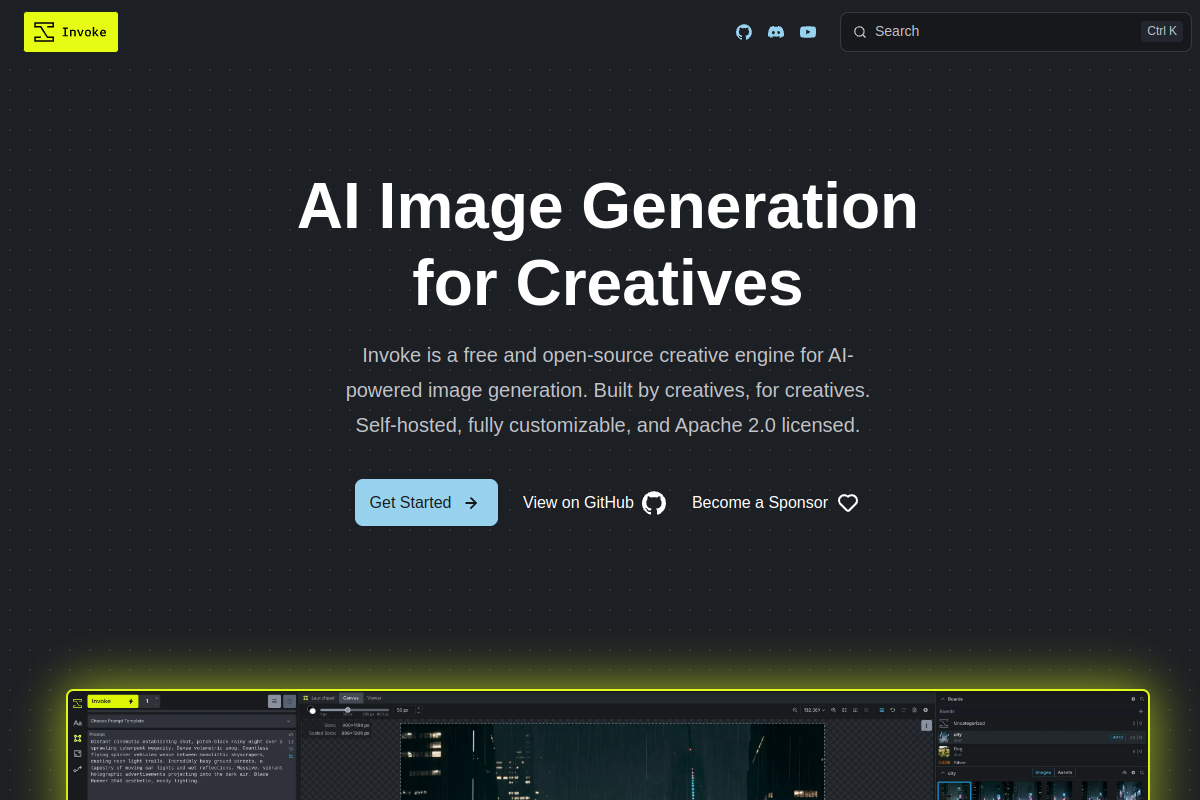The width and height of the screenshot is (1200, 800).
Task: Click the Ctrl K shortcut badge
Action: pyautogui.click(x=1162, y=31)
